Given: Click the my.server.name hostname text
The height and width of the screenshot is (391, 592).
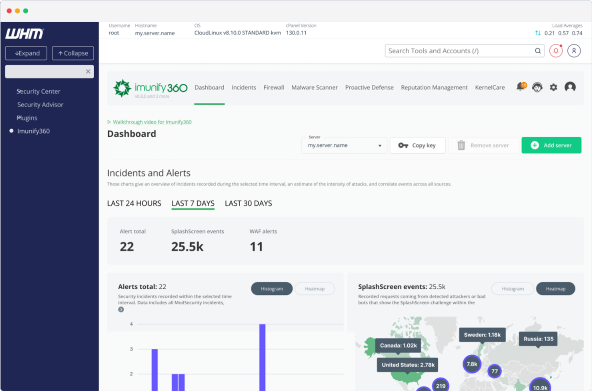Looking at the screenshot, I should coord(155,33).
